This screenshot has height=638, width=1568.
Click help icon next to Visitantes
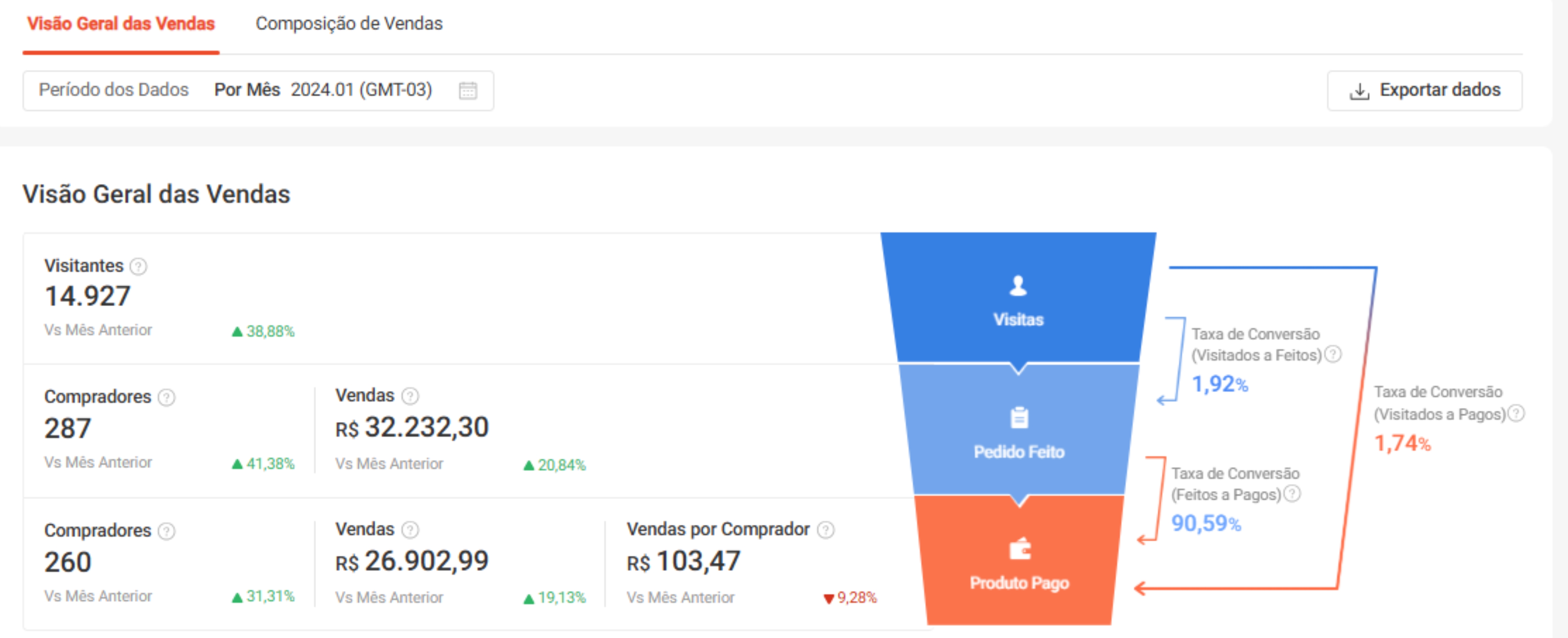139,266
